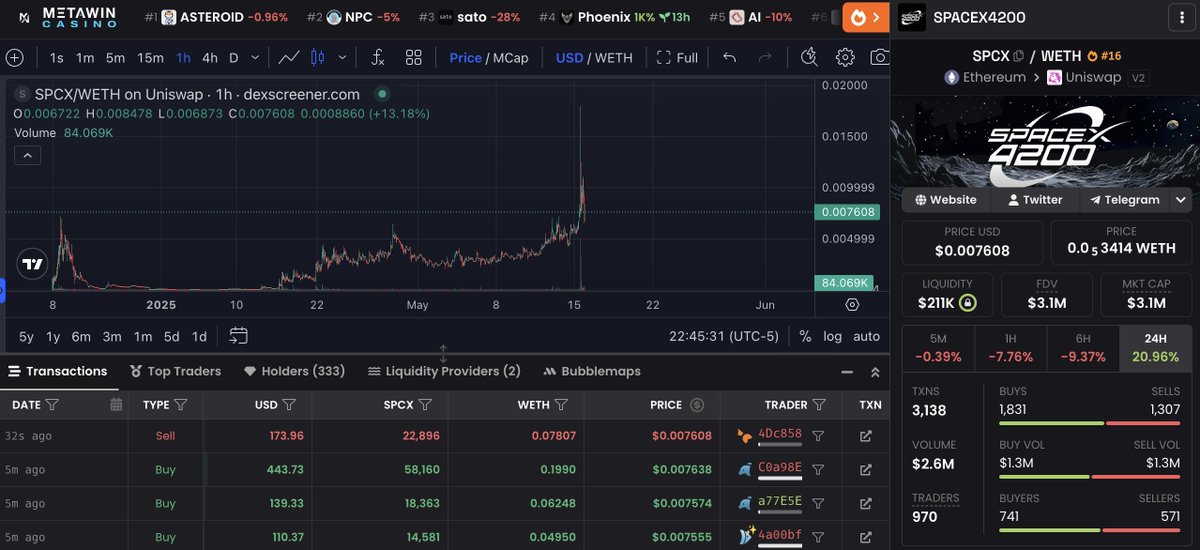The width and height of the screenshot is (1200, 550).
Task: Open chart layout grid icon
Action: tap(414, 58)
